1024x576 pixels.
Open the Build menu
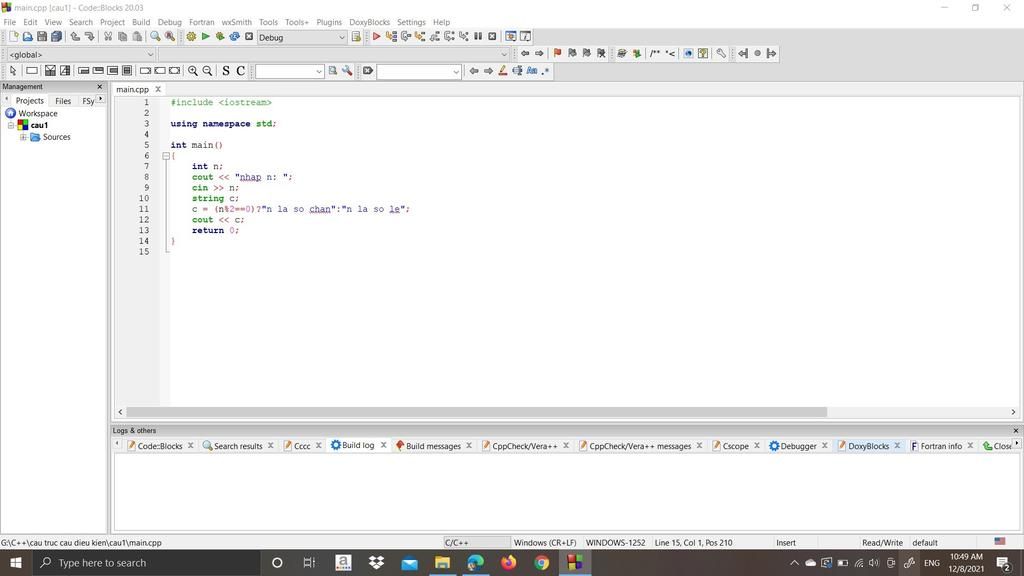tap(141, 22)
